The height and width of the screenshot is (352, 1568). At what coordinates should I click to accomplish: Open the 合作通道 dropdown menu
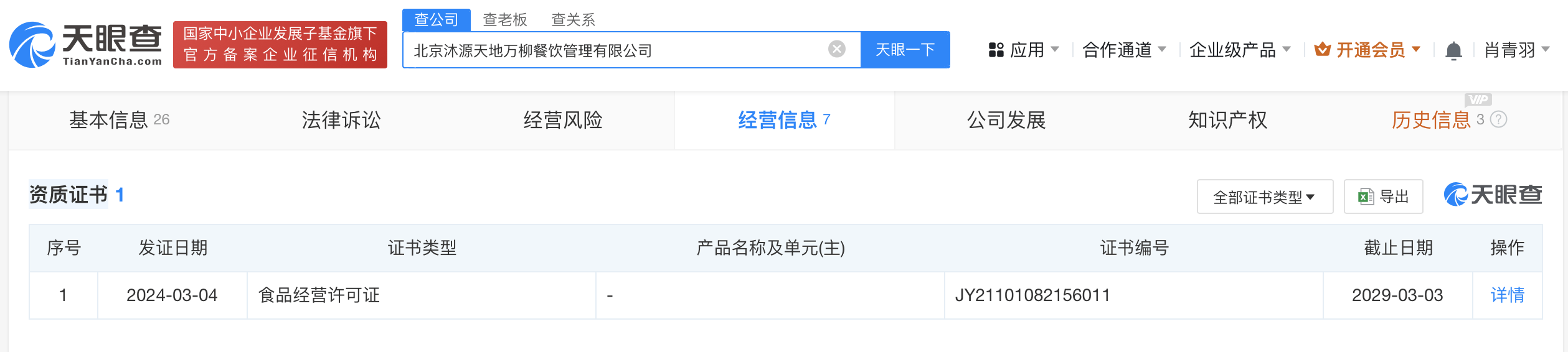click(1124, 50)
